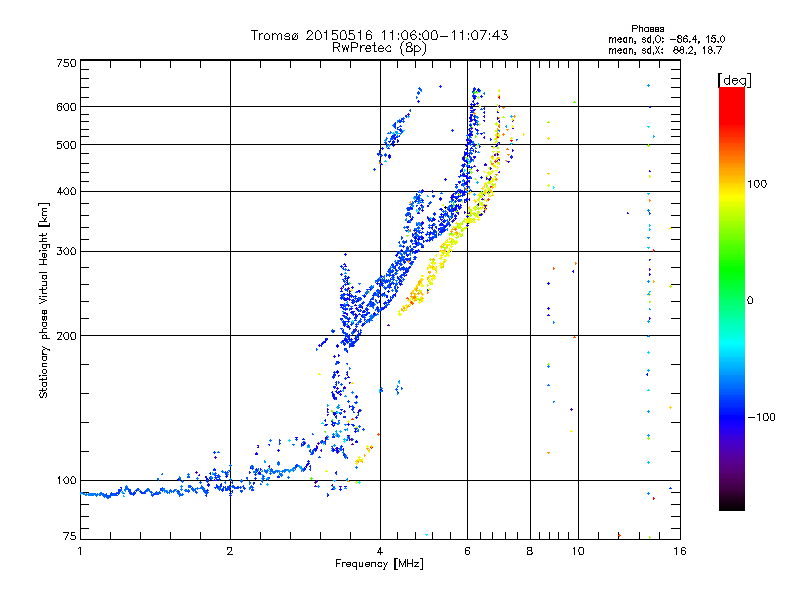Click the "RwPretec (8p)" subtitle

pos(379,48)
